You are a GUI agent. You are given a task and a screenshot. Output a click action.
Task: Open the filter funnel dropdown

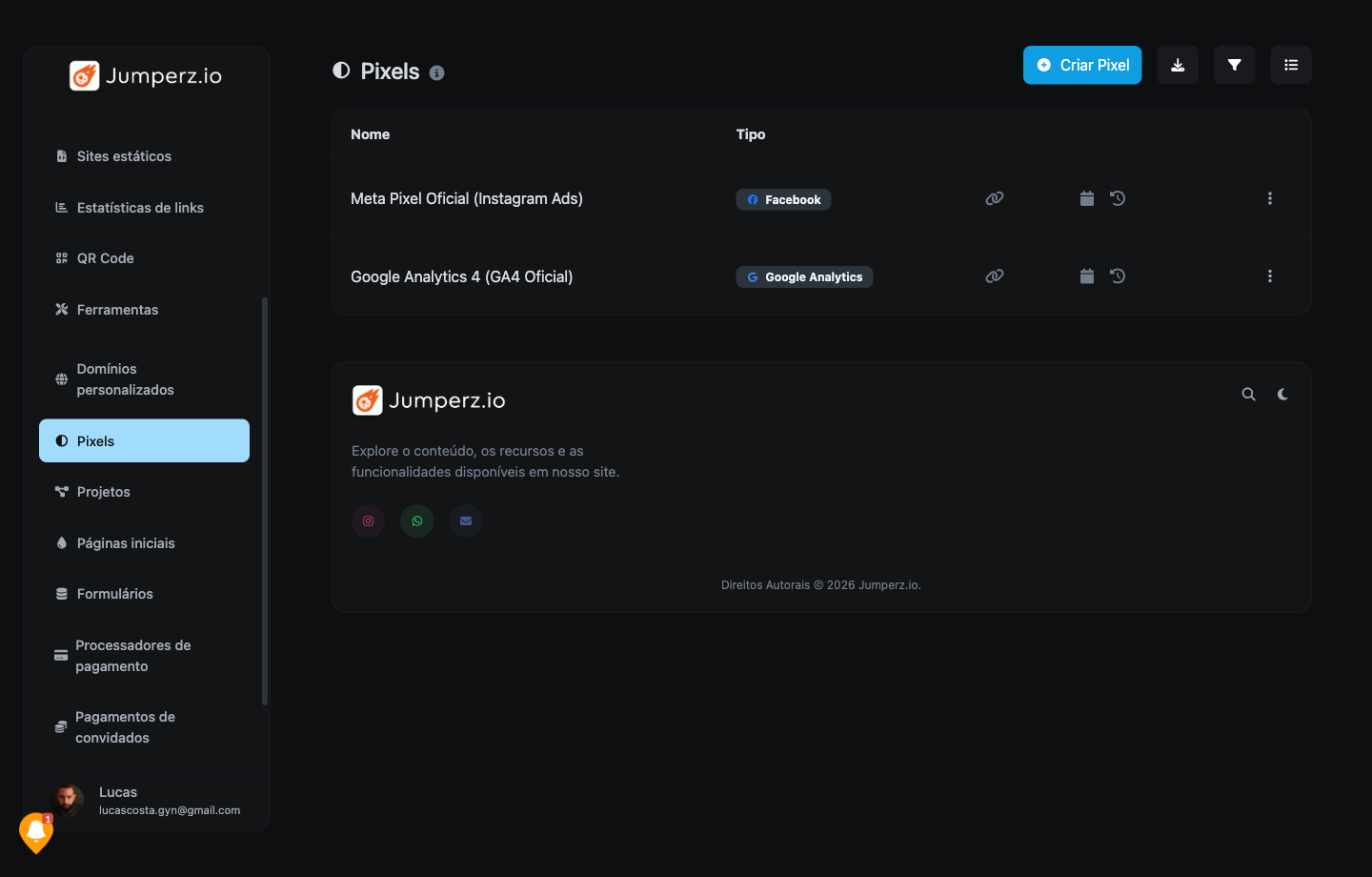1235,65
